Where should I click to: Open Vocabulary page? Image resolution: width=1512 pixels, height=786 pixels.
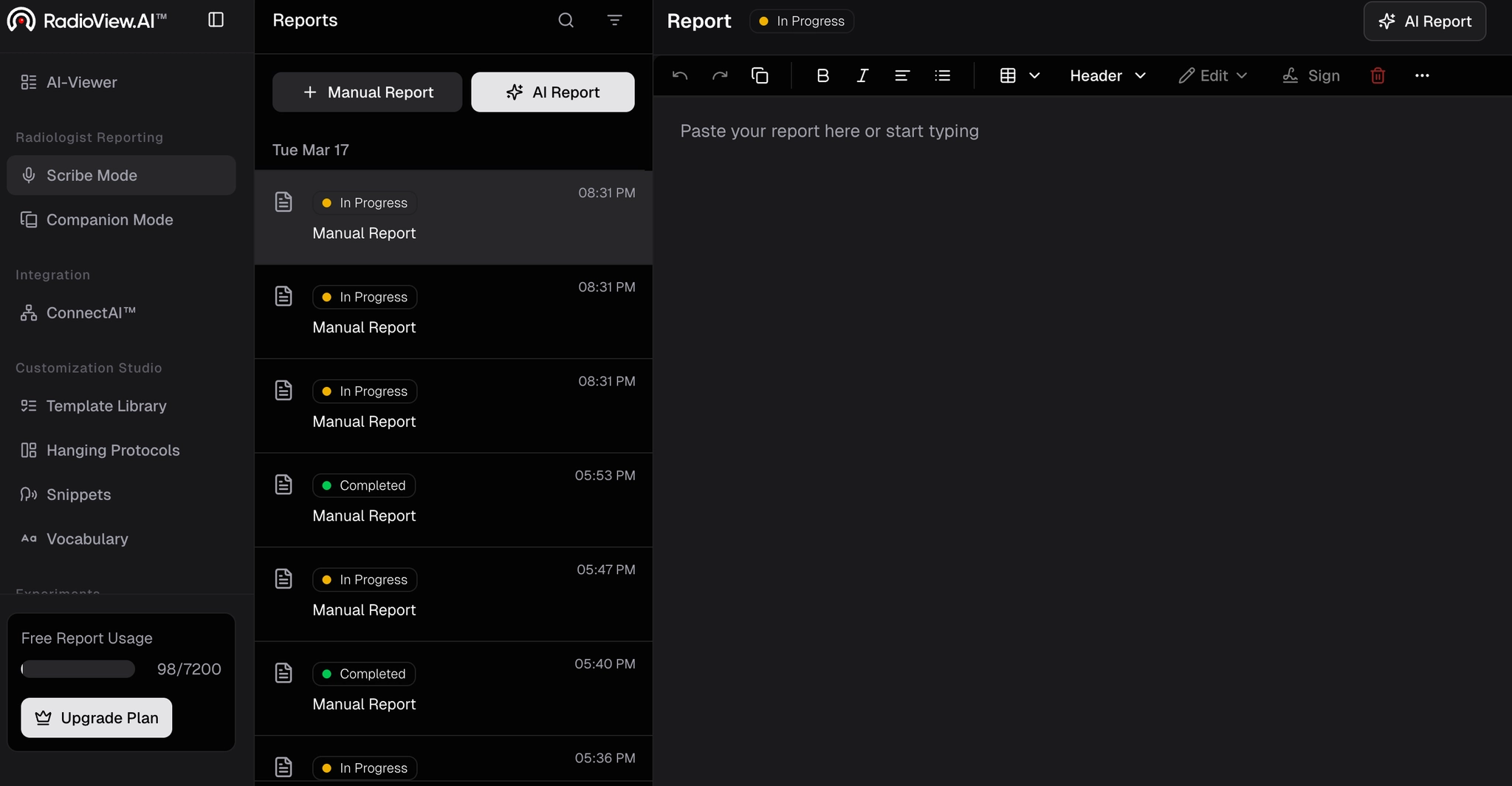point(121,539)
